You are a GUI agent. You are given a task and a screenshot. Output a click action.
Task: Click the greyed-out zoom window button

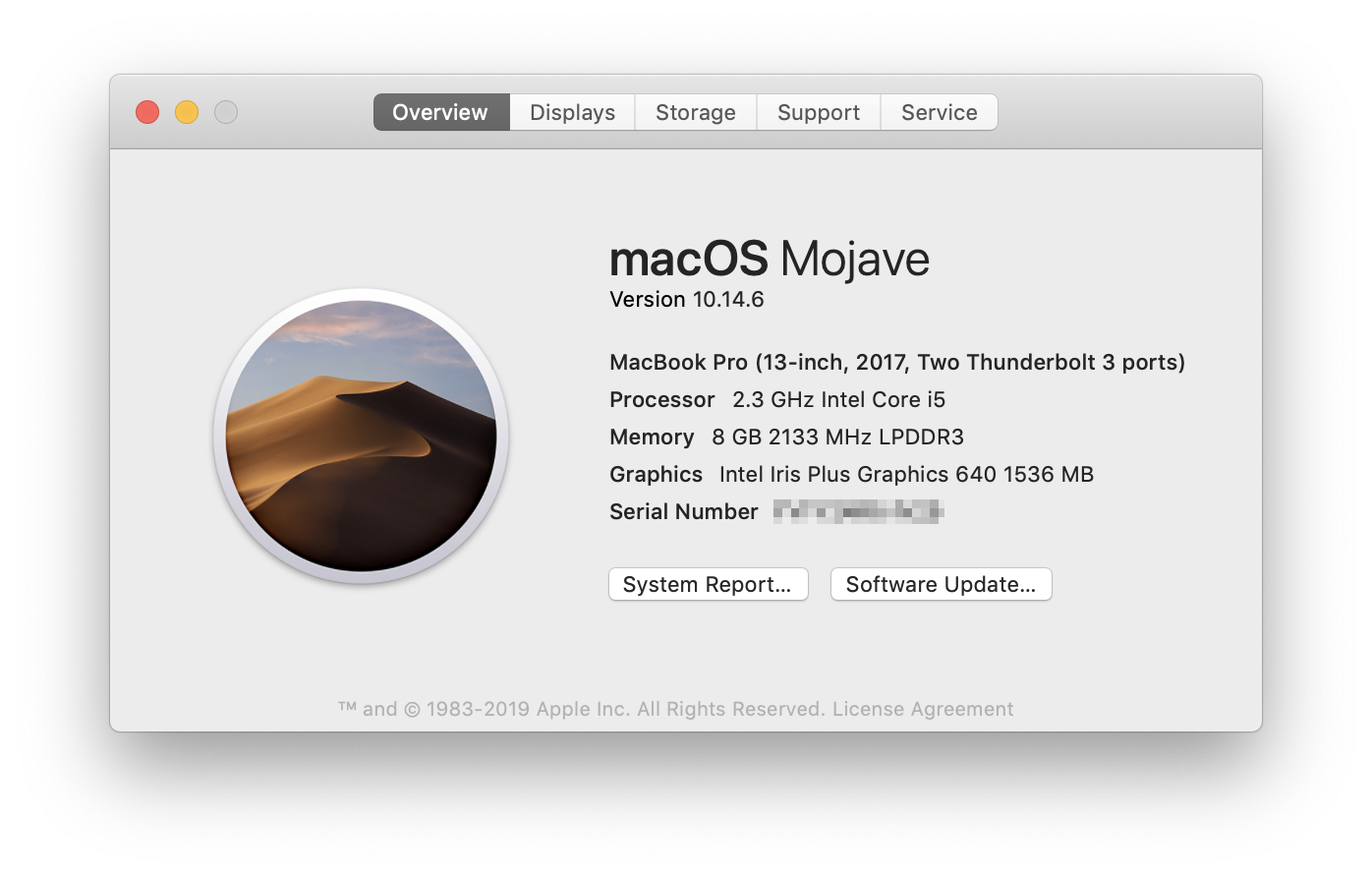tap(226, 112)
